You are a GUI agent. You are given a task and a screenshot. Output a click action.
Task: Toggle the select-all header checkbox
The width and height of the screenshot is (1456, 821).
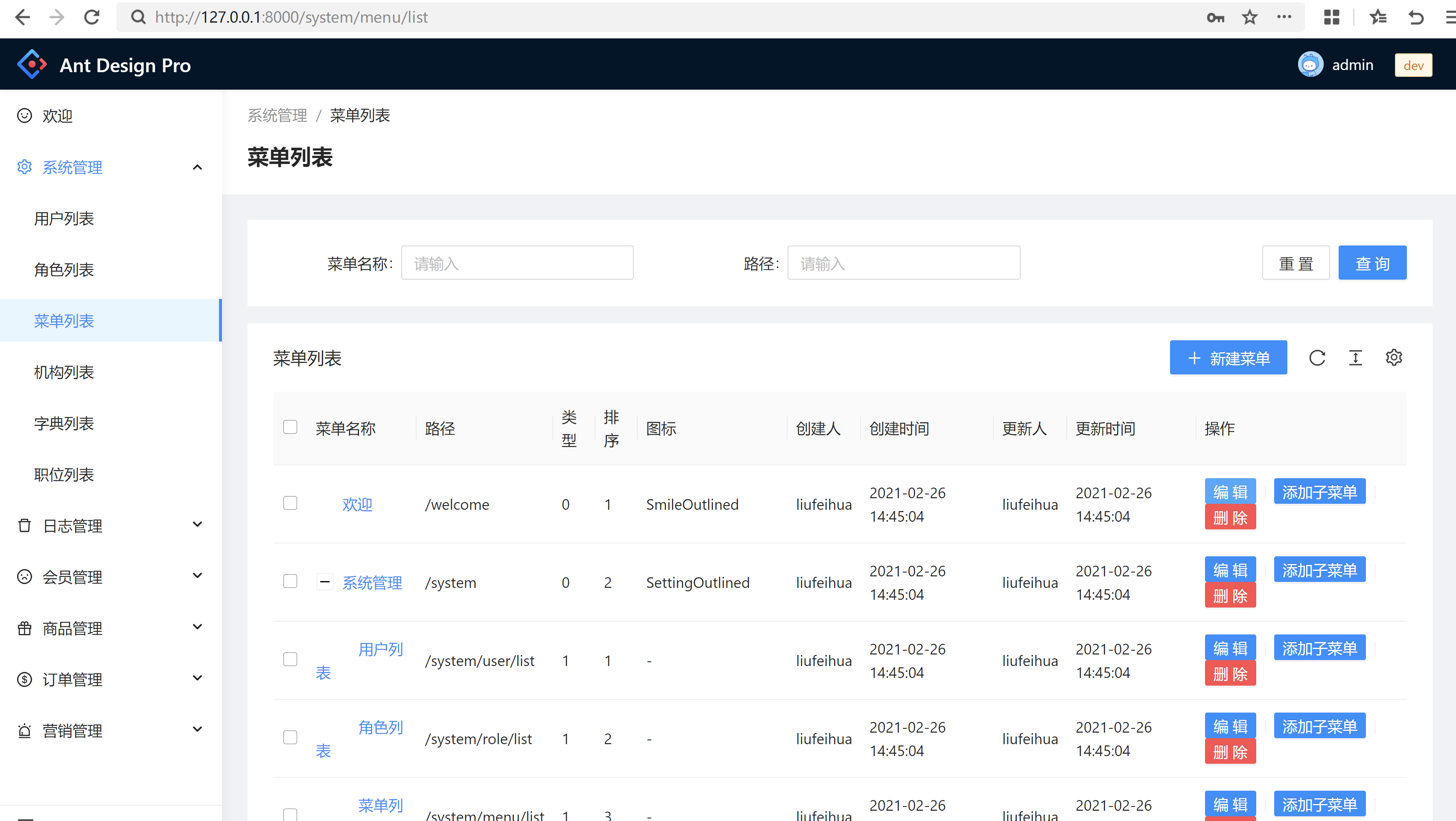290,427
